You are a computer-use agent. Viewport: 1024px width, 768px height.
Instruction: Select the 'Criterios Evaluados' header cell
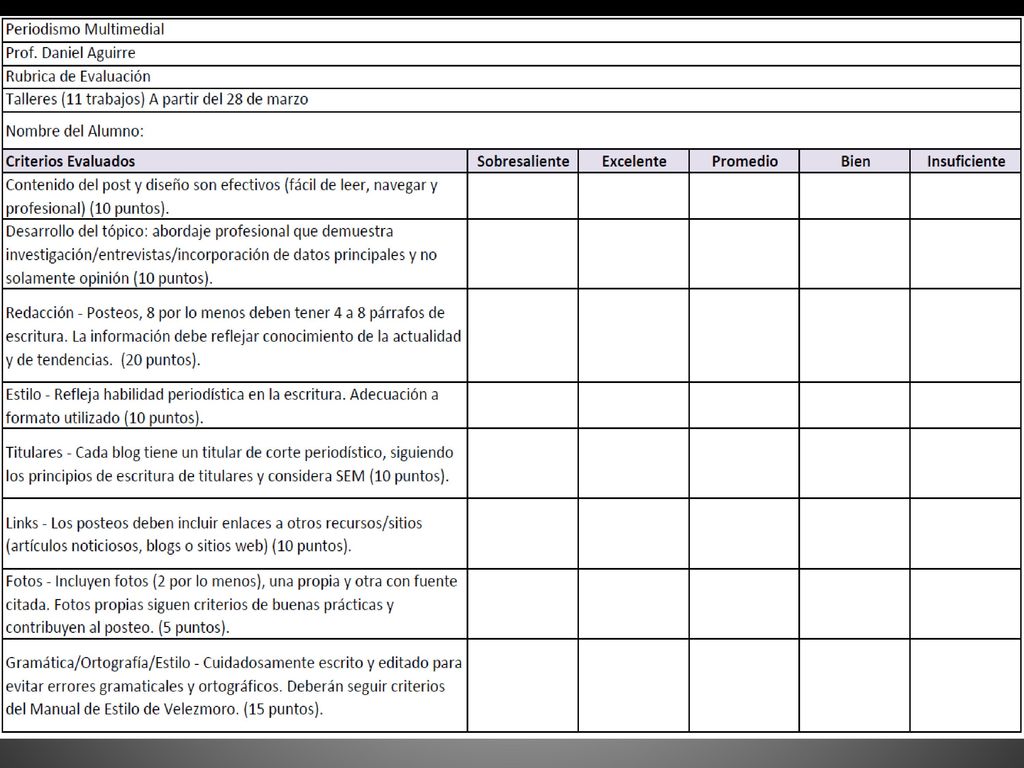pos(235,161)
